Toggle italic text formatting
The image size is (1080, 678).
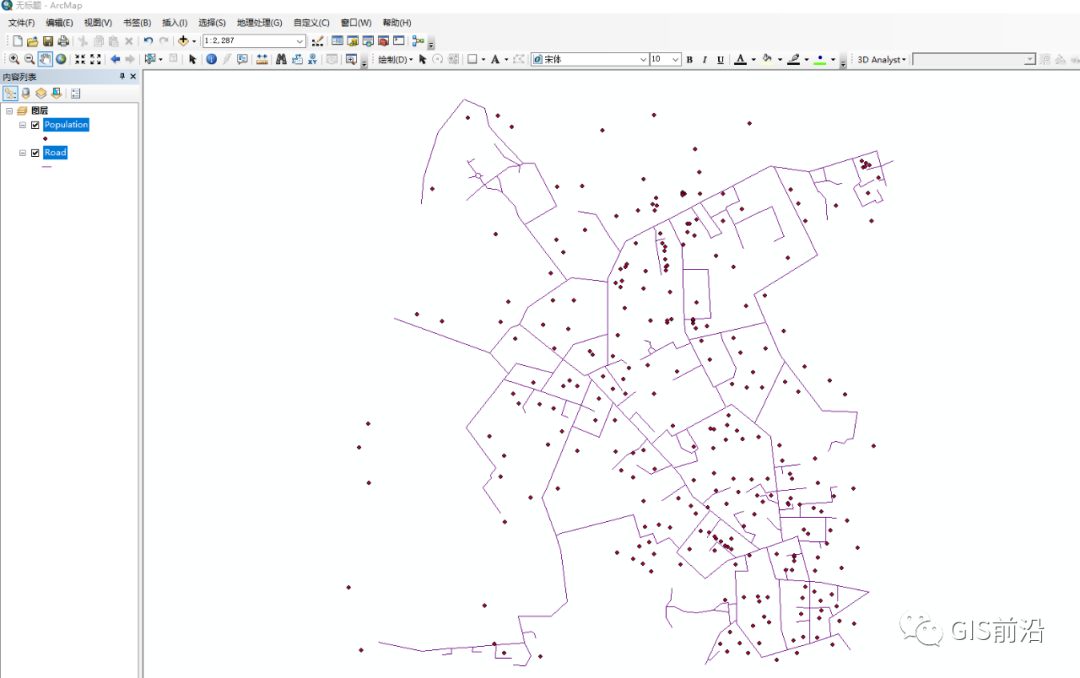click(x=705, y=59)
